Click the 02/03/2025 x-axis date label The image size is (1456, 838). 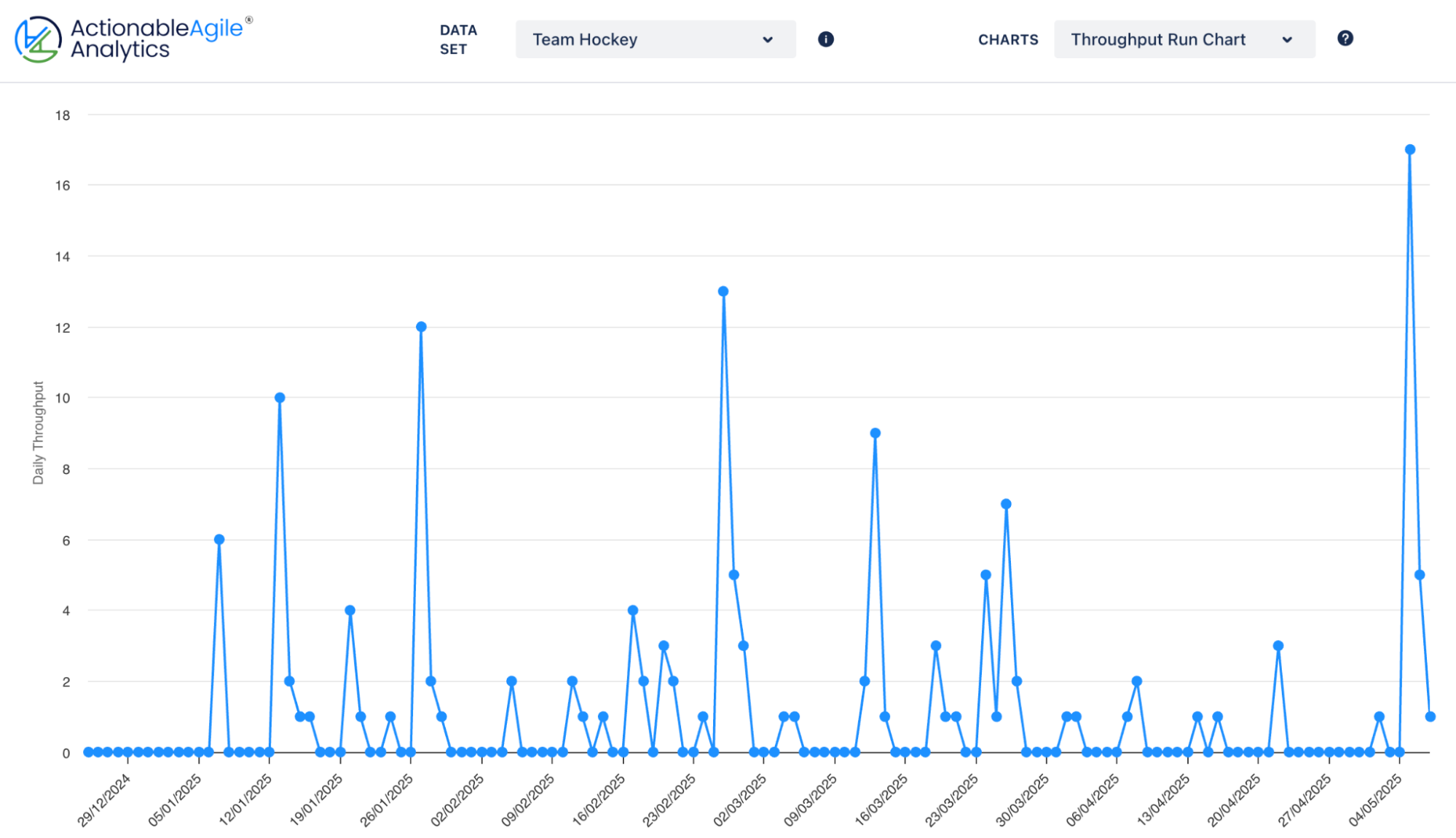pos(740,799)
